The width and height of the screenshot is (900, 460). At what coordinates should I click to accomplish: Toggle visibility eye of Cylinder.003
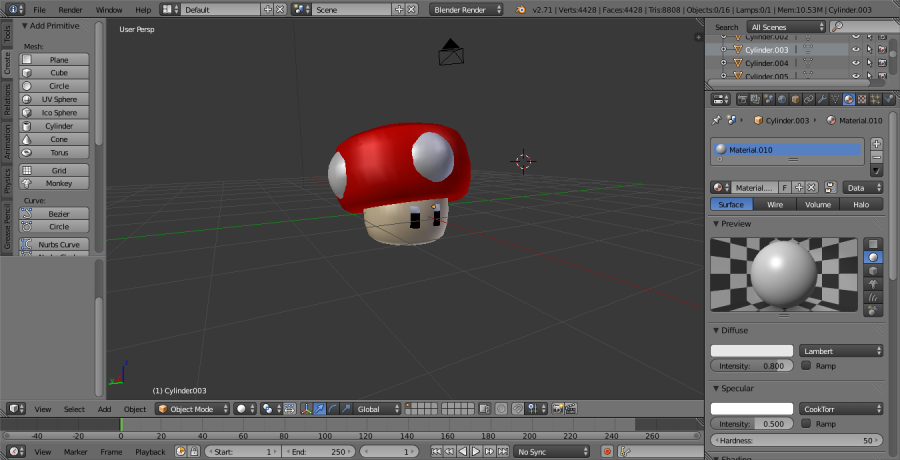click(856, 50)
